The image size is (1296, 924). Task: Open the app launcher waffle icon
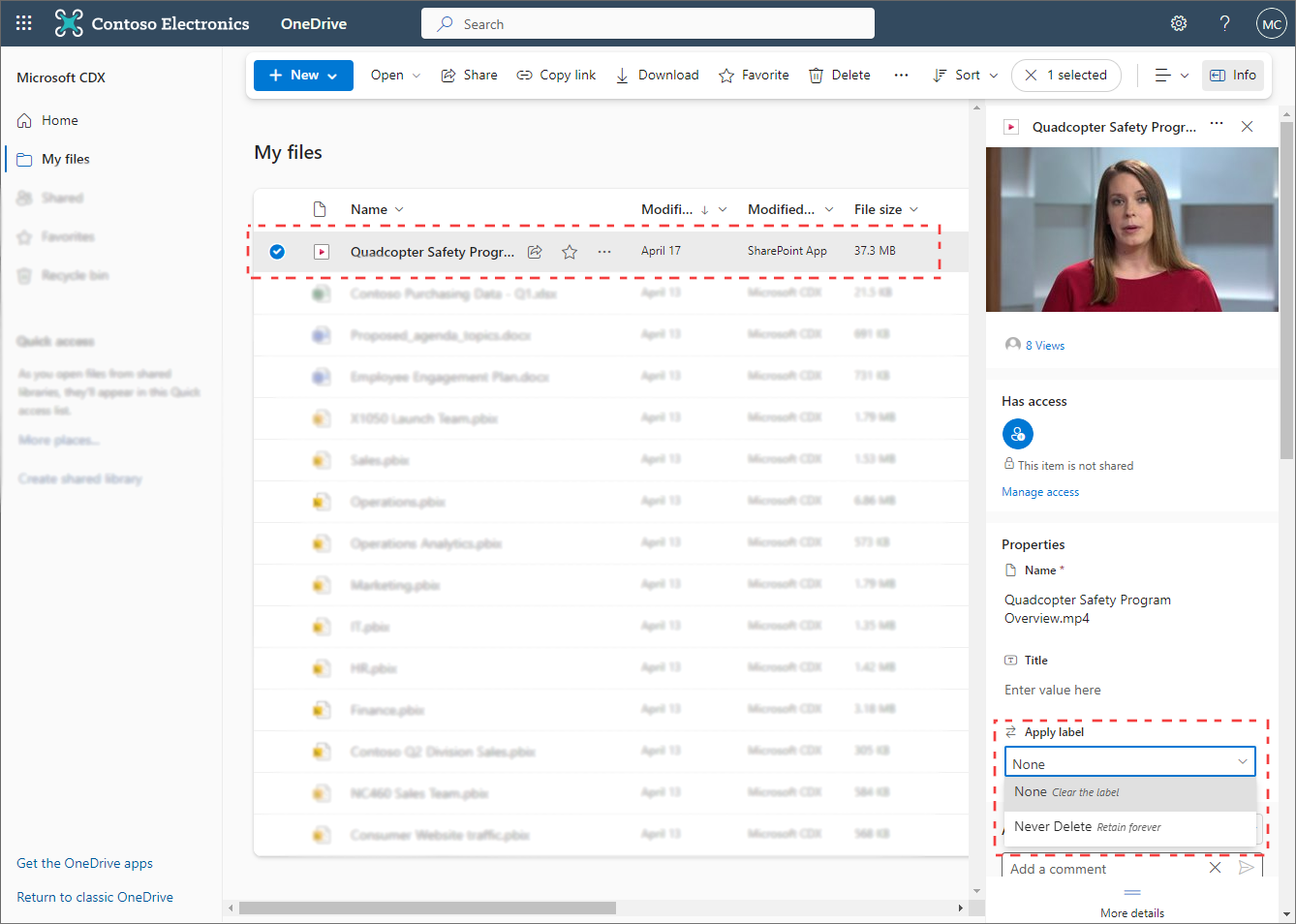(x=23, y=22)
